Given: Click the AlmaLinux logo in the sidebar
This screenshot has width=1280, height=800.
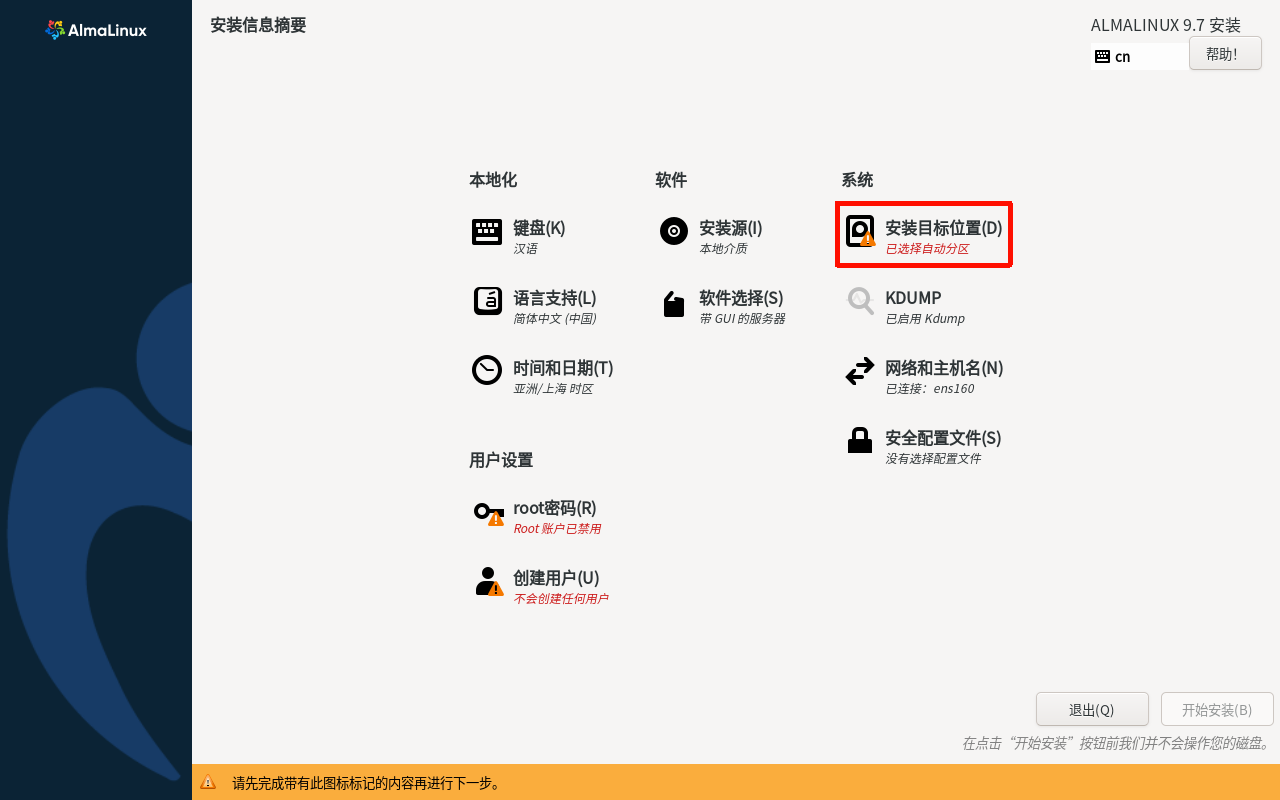Looking at the screenshot, I should [96, 30].
